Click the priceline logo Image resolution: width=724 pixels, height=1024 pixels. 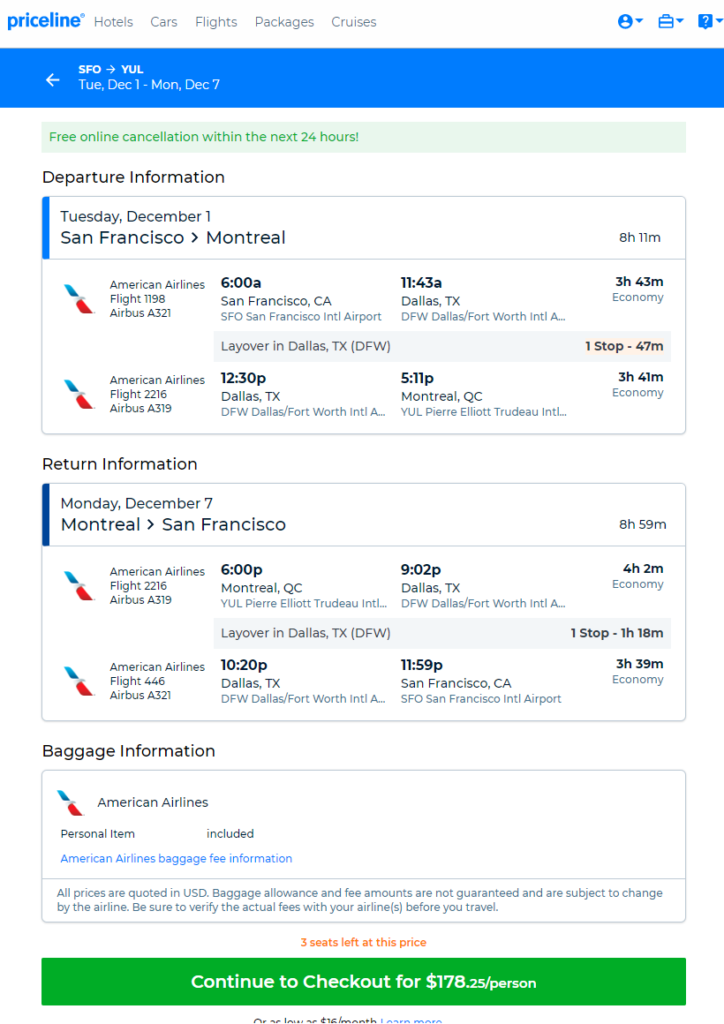(45, 21)
